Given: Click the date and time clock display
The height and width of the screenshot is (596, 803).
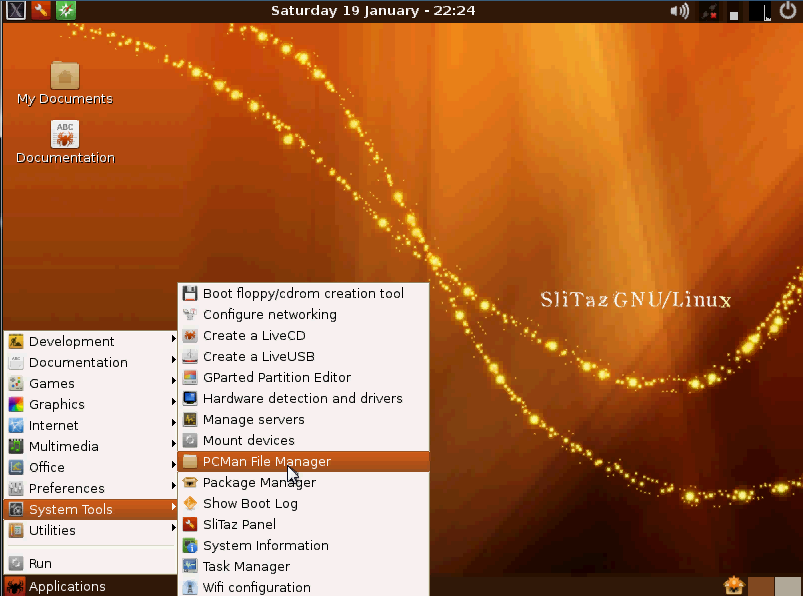Looking at the screenshot, I should coord(373,11).
